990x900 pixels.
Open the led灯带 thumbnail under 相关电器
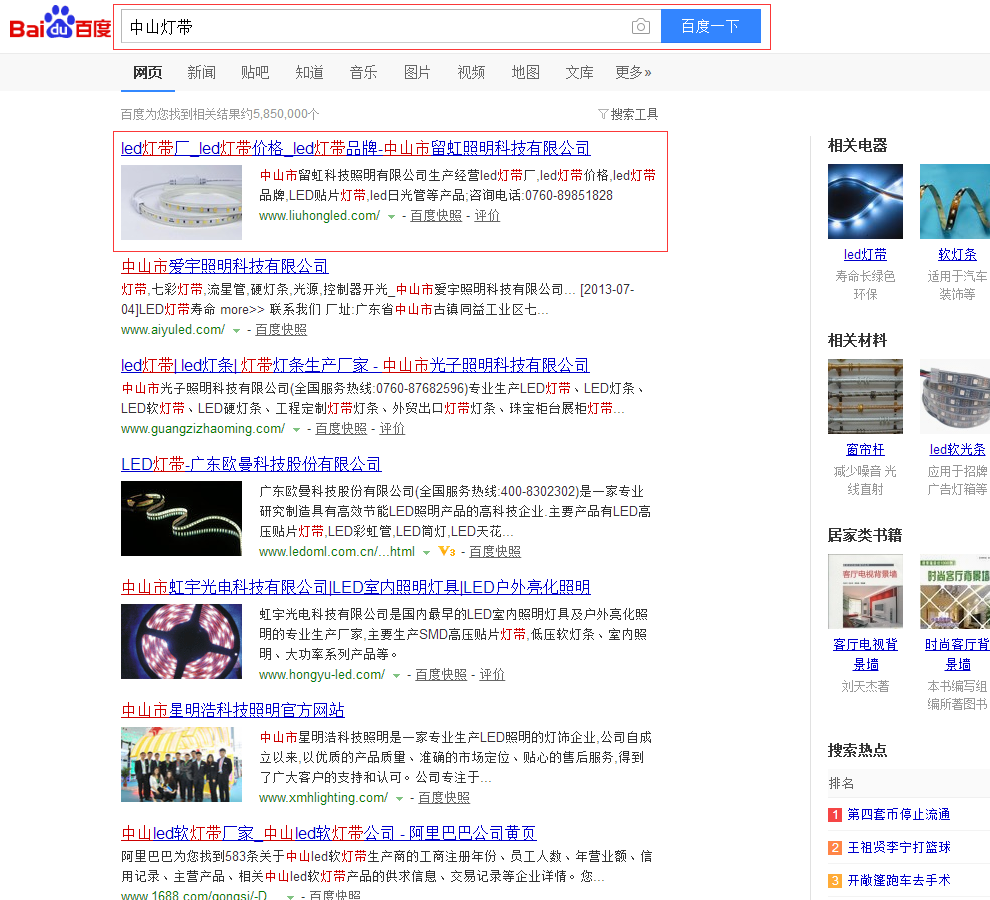(865, 201)
